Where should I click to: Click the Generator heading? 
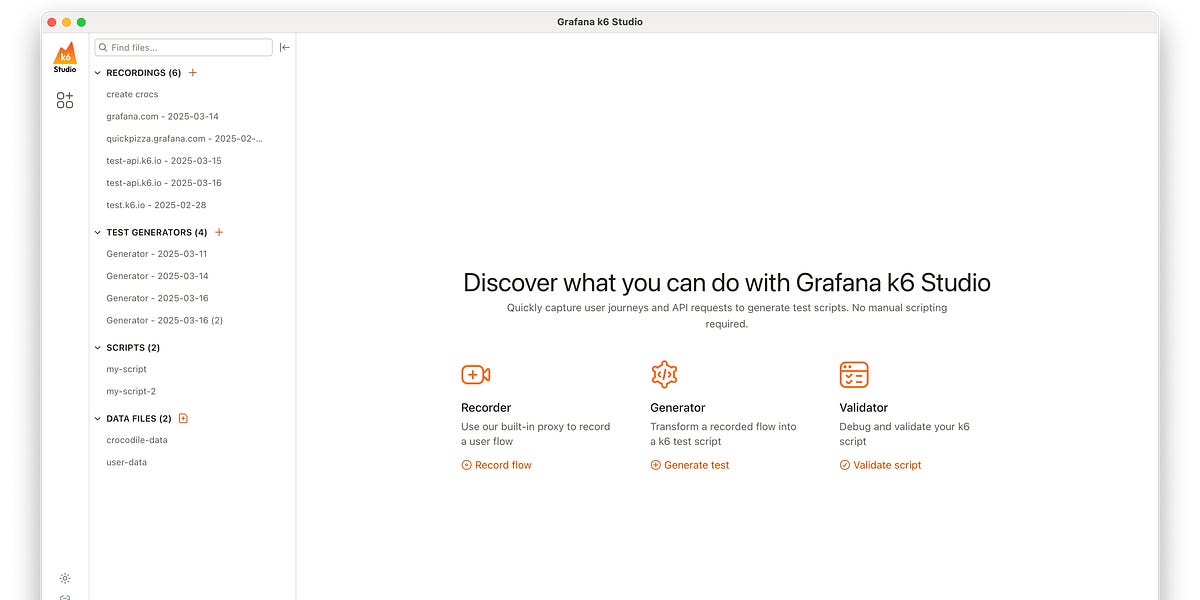click(678, 408)
